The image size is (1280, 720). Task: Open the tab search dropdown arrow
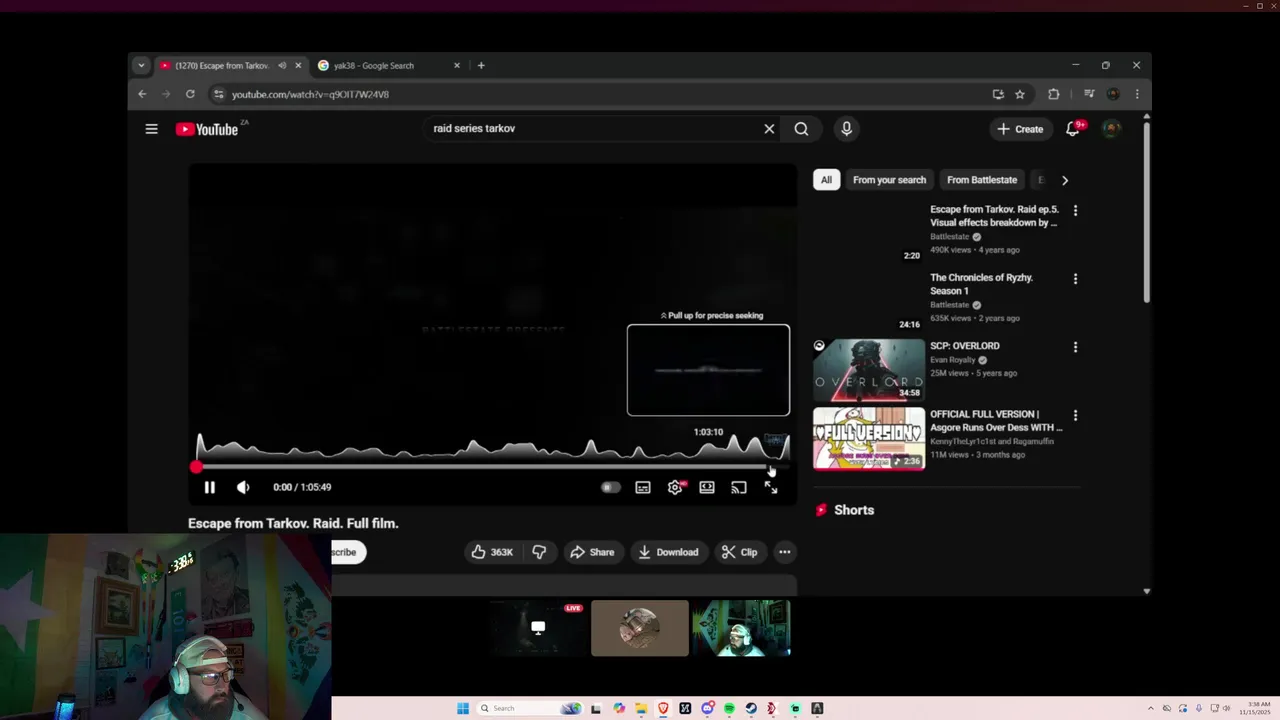point(141,66)
